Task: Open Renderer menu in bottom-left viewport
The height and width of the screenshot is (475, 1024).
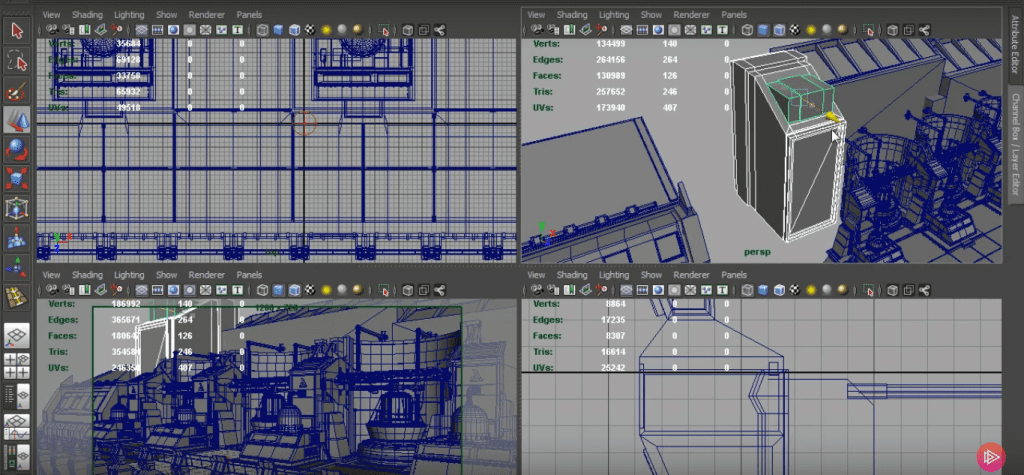Action: pyautogui.click(x=206, y=275)
